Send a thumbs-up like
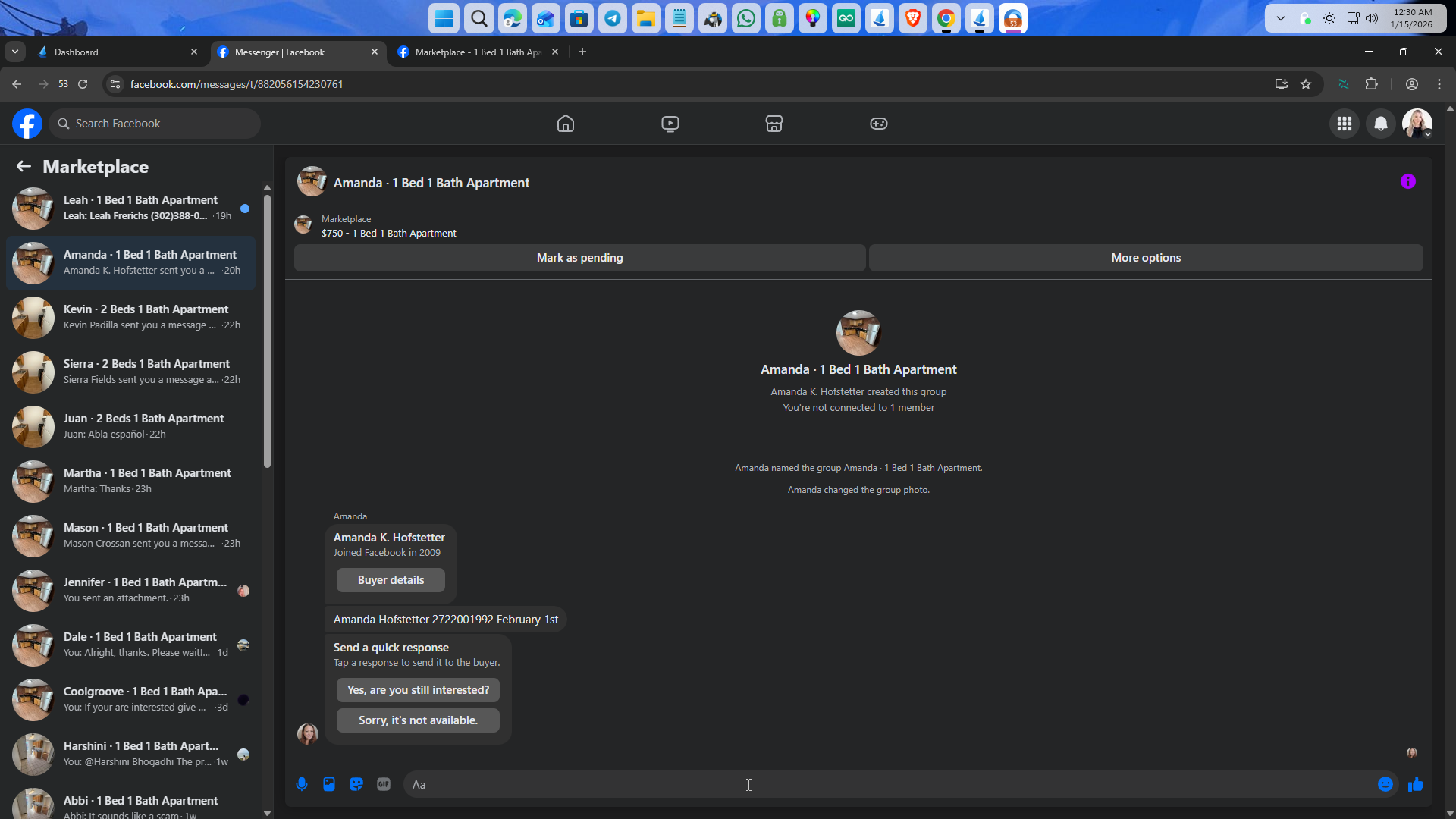This screenshot has height=819, width=1456. coord(1416,784)
